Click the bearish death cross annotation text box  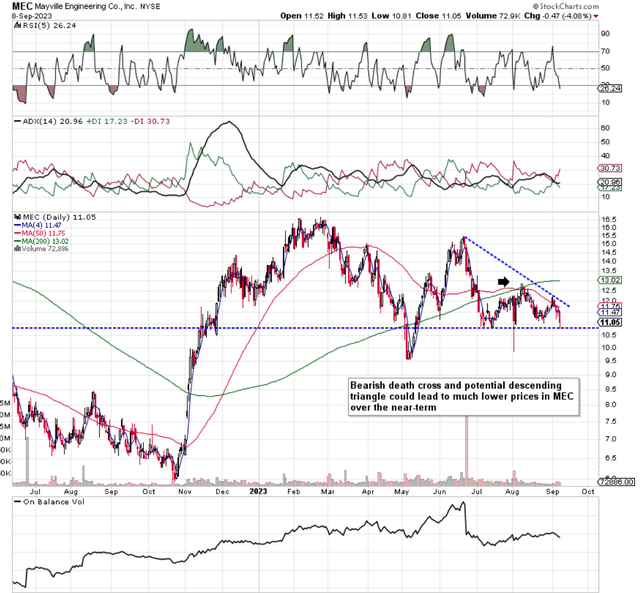(x=464, y=397)
